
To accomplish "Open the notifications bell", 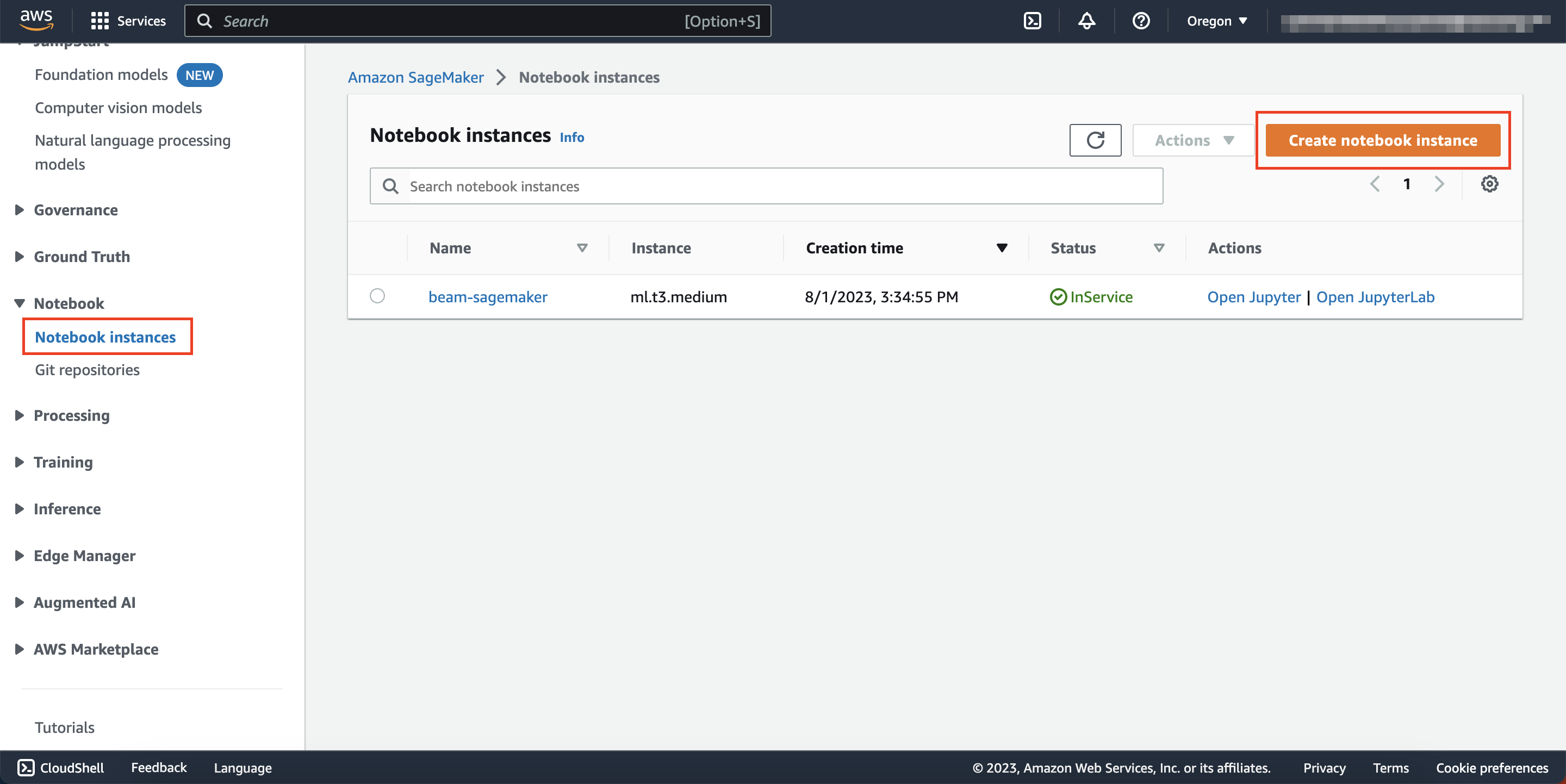I will coord(1086,20).
